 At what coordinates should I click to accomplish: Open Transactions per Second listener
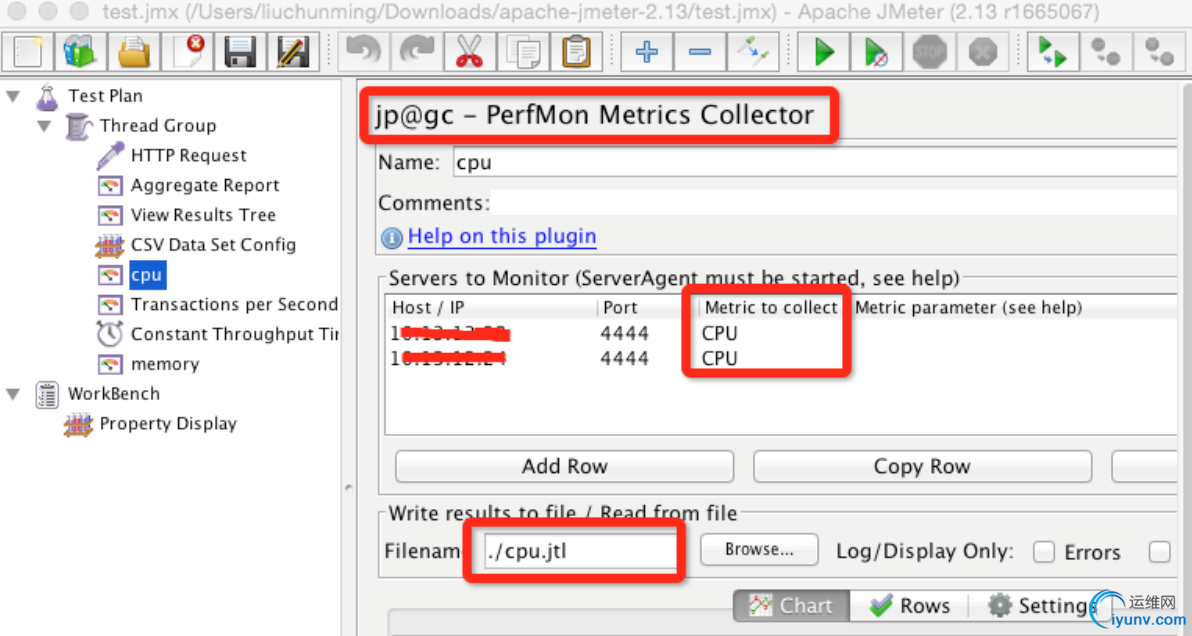pyautogui.click(x=234, y=305)
